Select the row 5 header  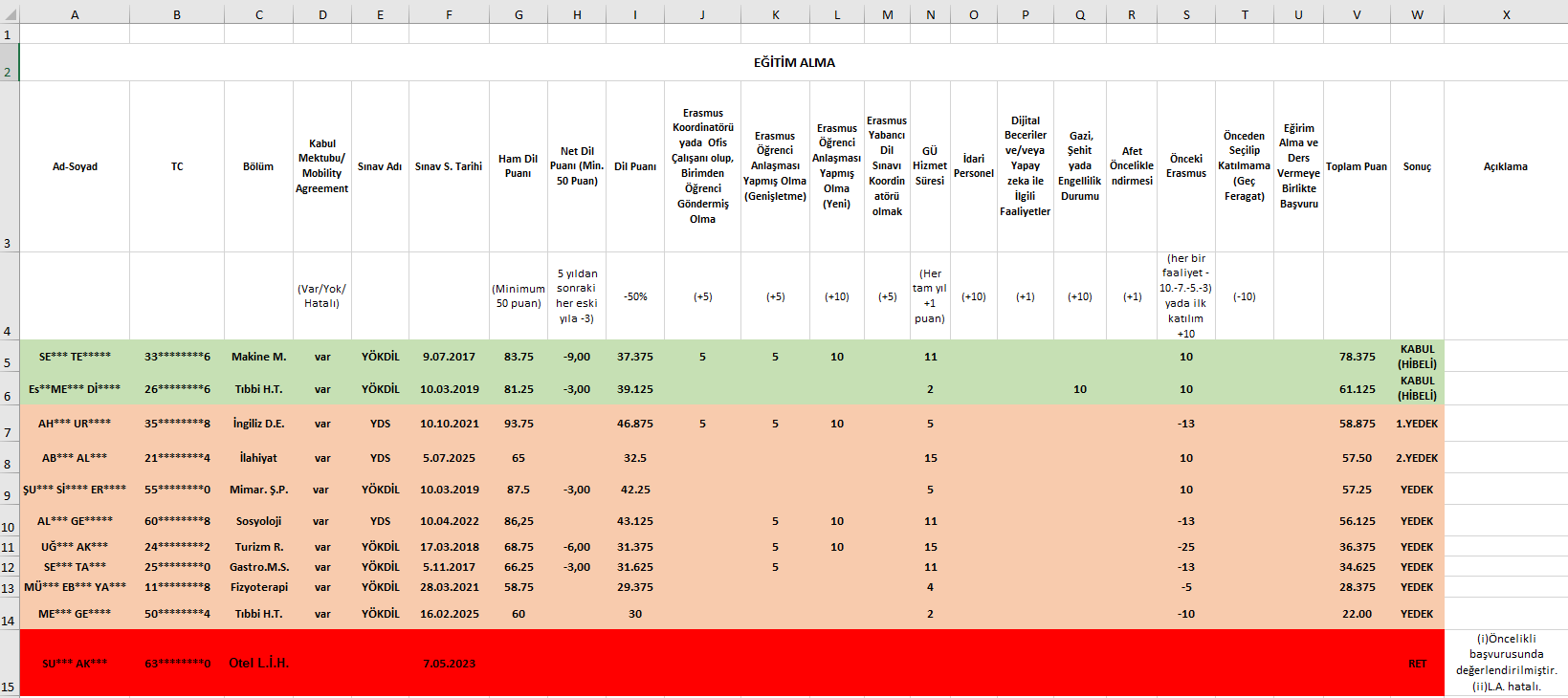pyautogui.click(x=9, y=362)
